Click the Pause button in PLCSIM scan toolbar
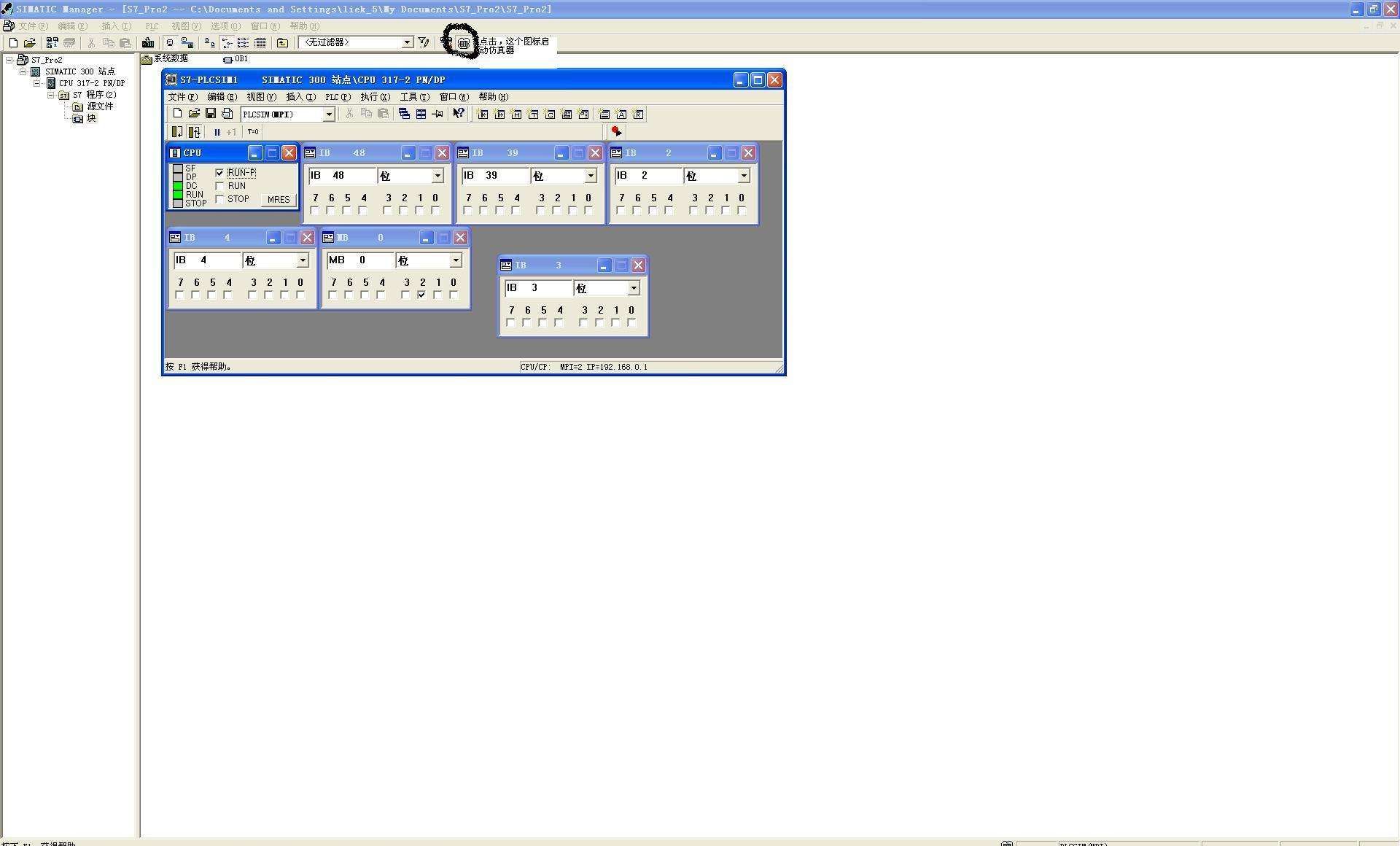The width and height of the screenshot is (1400, 846). tap(217, 132)
